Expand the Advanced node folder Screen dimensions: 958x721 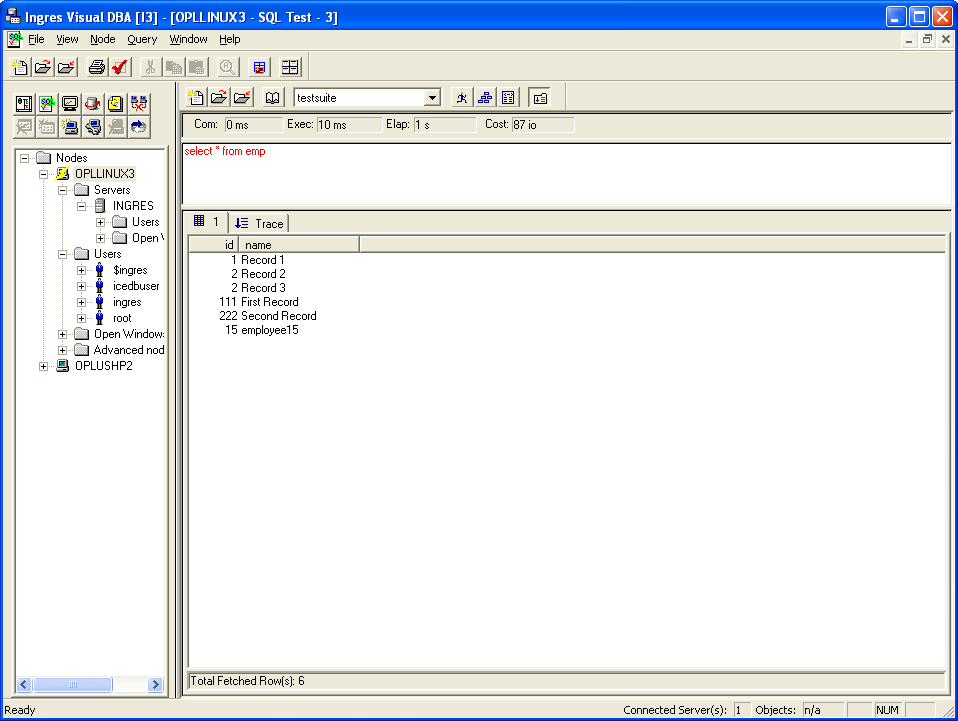(x=62, y=350)
